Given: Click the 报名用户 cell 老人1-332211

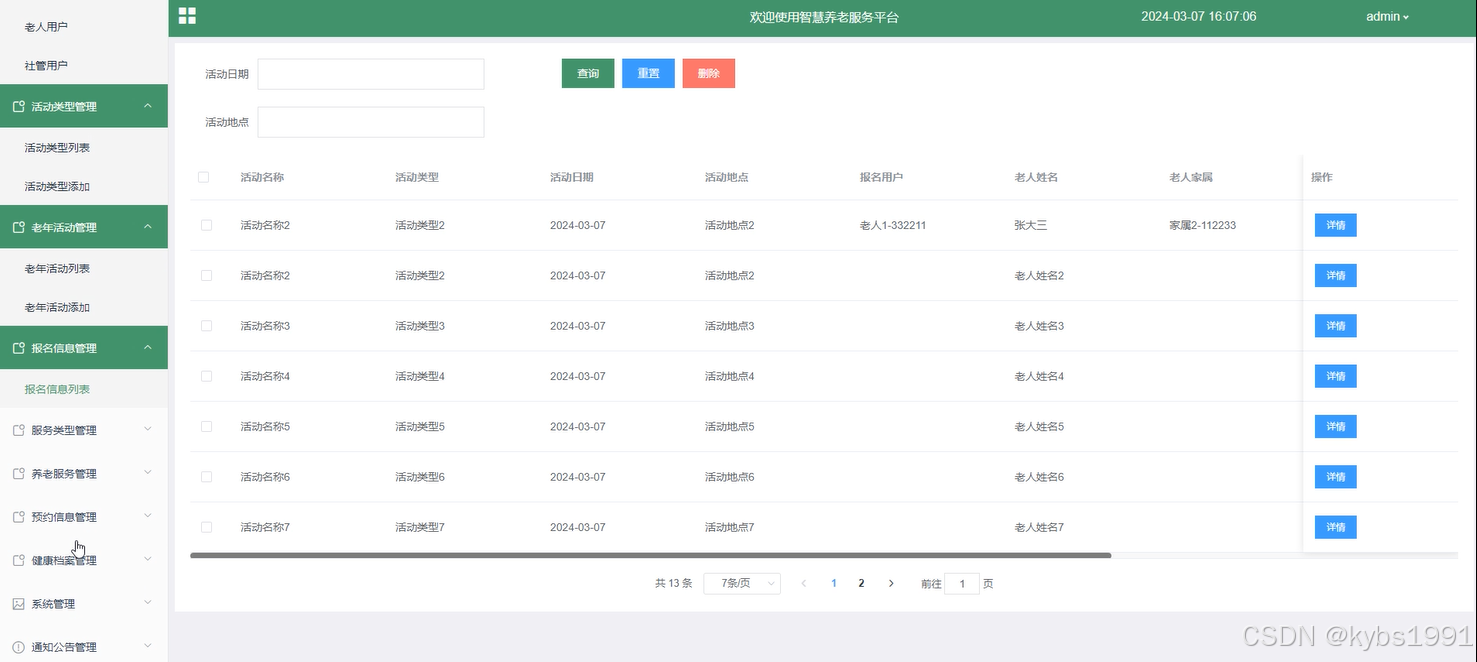Looking at the screenshot, I should [893, 225].
